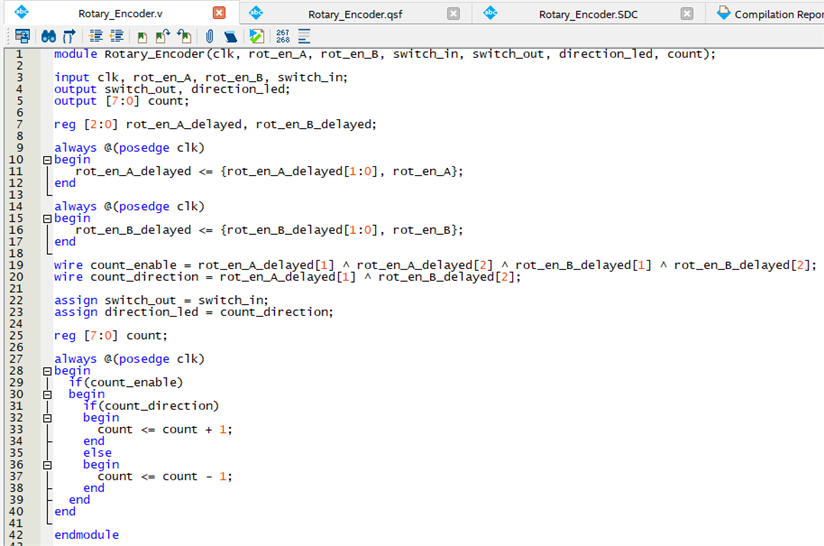This screenshot has height=546, width=824.
Task: Collapse the begin block at line 15
Action: pyautogui.click(x=47, y=219)
